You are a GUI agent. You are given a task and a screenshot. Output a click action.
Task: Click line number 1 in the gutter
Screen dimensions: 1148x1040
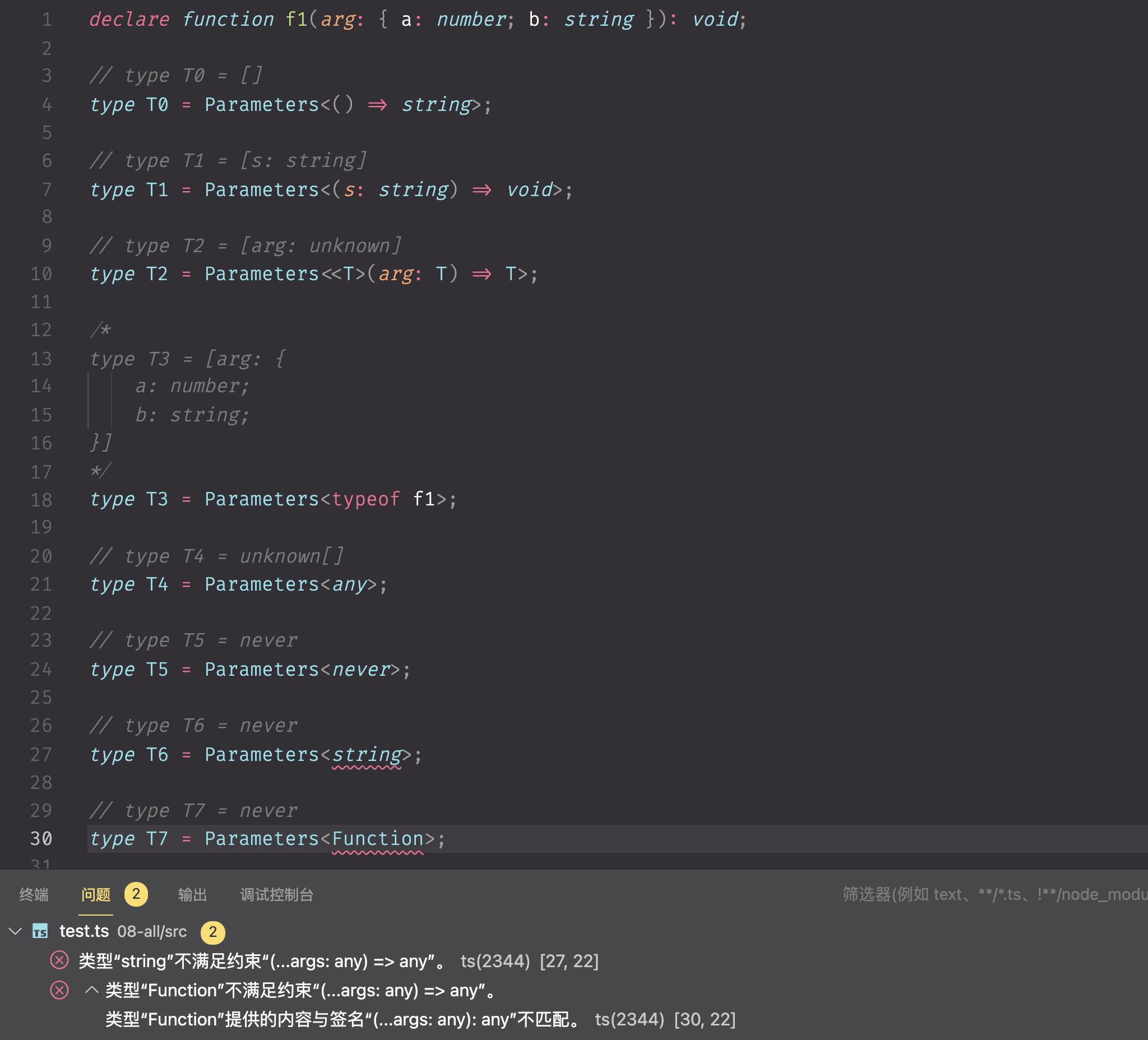tap(47, 20)
